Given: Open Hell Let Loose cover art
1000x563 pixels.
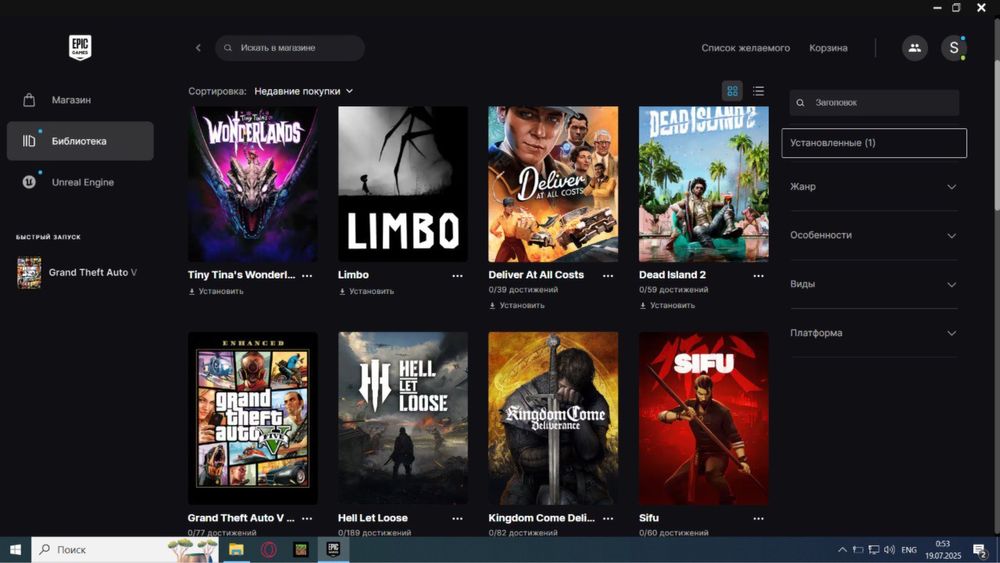Looking at the screenshot, I should pyautogui.click(x=403, y=418).
